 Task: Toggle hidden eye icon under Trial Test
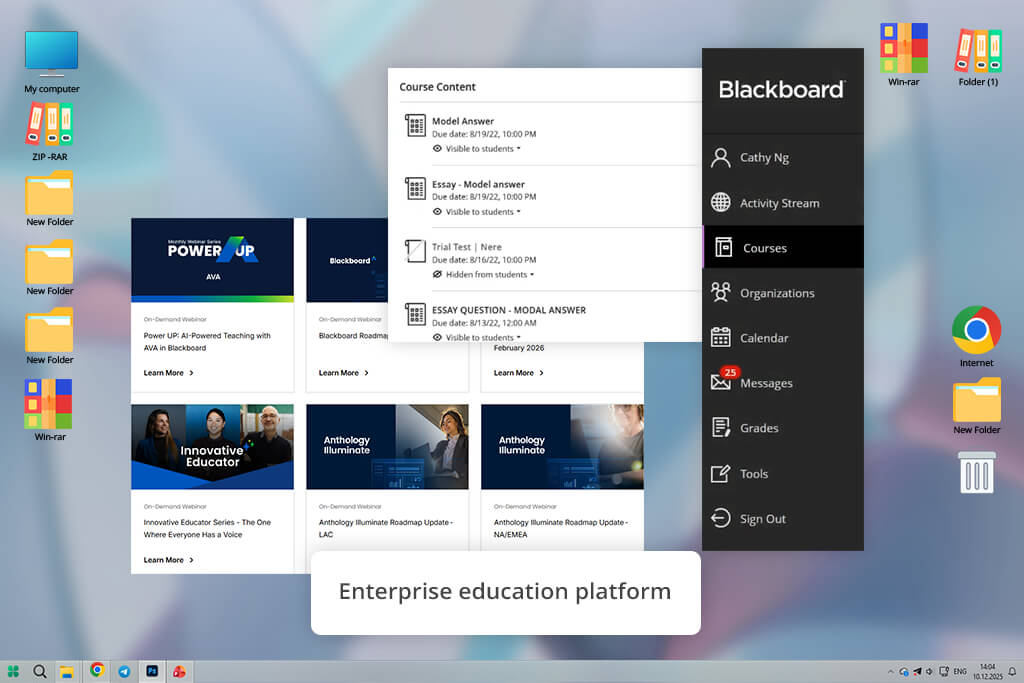click(x=437, y=274)
